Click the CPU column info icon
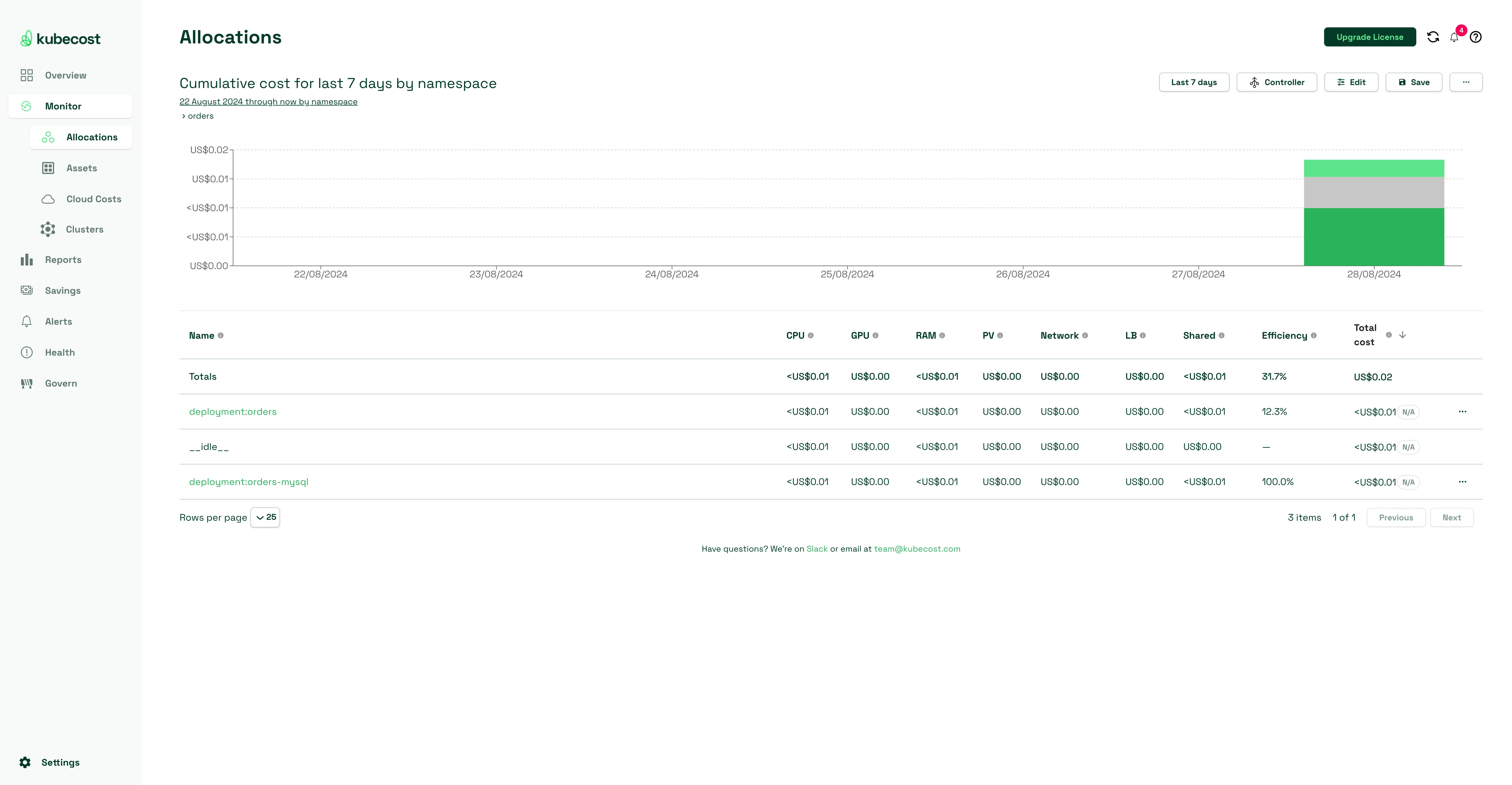This screenshot has height=785, width=1512. (x=811, y=336)
